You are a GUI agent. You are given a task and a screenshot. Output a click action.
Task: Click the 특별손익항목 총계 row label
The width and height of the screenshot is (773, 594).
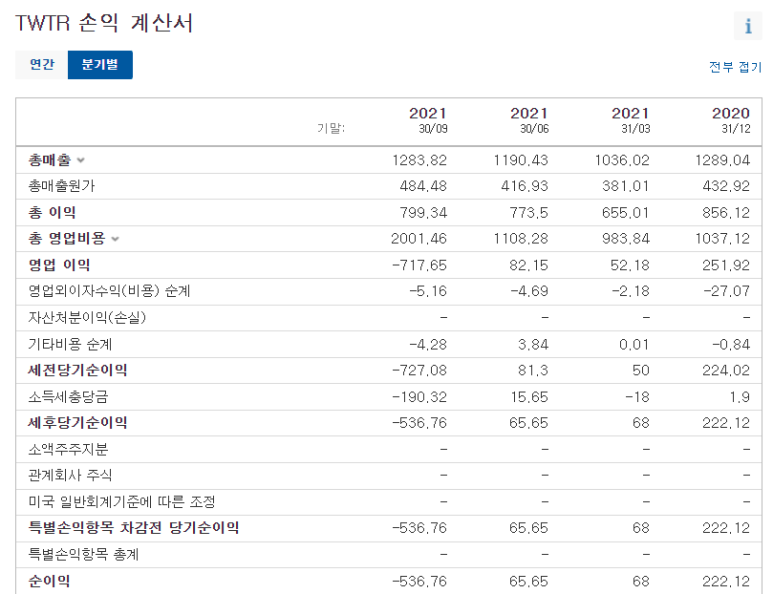[x=83, y=555]
